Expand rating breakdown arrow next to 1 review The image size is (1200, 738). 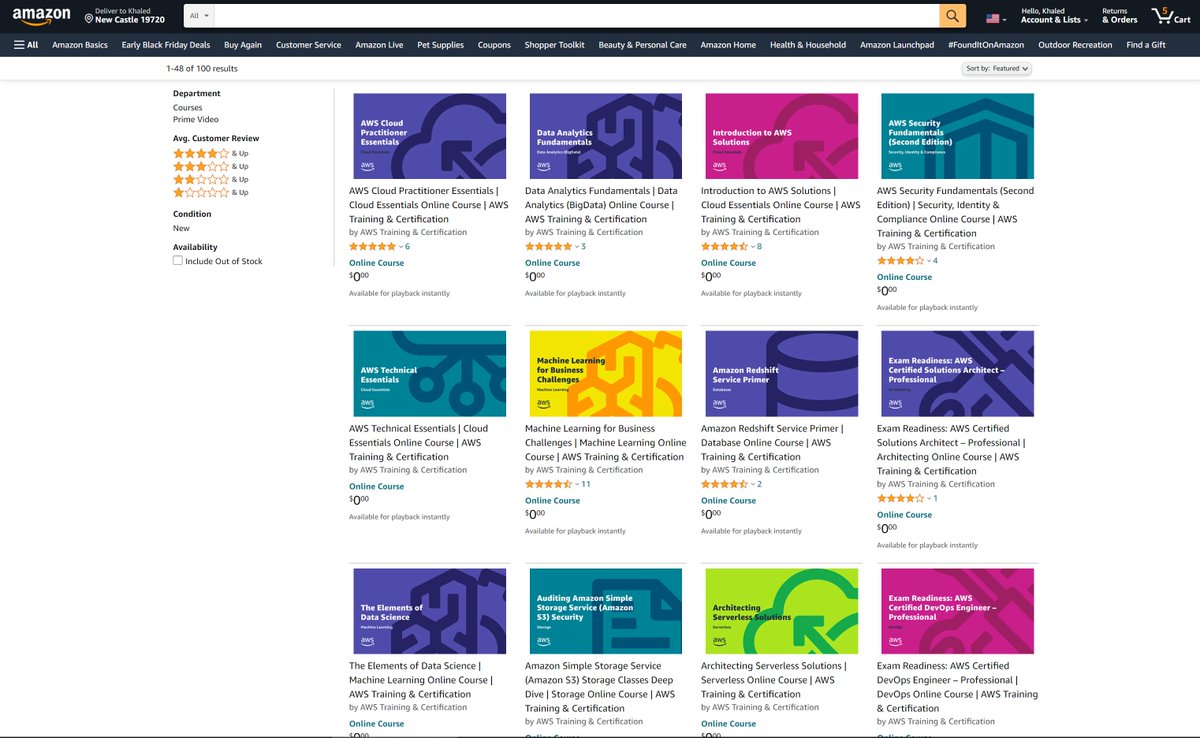coord(928,498)
